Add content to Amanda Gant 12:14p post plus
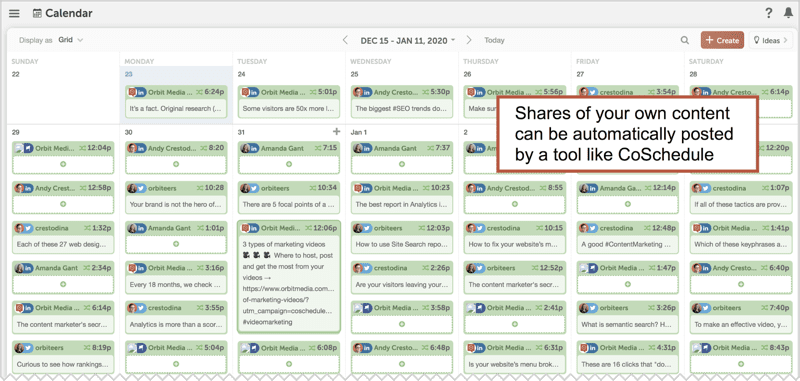The image size is (800, 381). 628,204
